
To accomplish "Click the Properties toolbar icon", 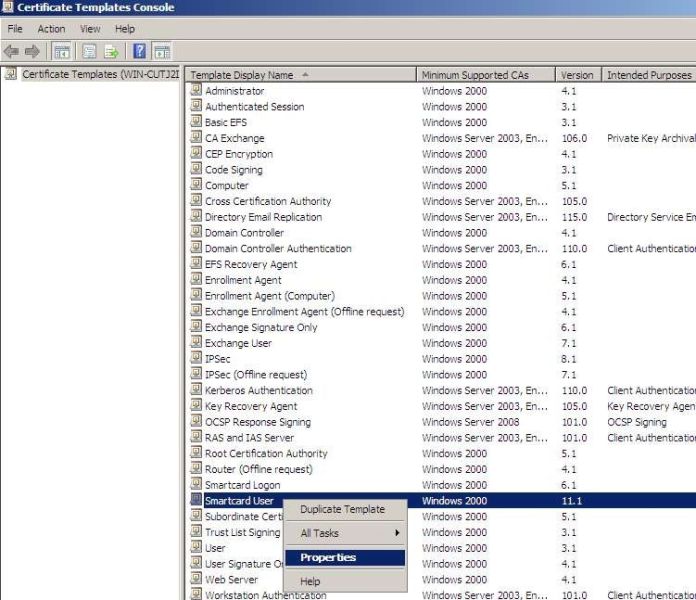I will [89, 51].
